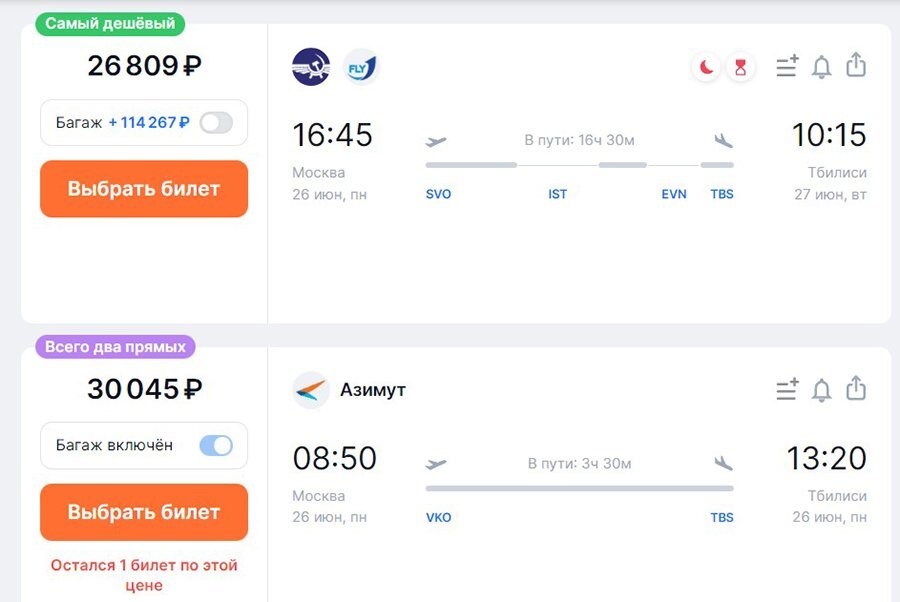Click the red moon night-flight icon
The width and height of the screenshot is (900, 602).
(x=705, y=65)
